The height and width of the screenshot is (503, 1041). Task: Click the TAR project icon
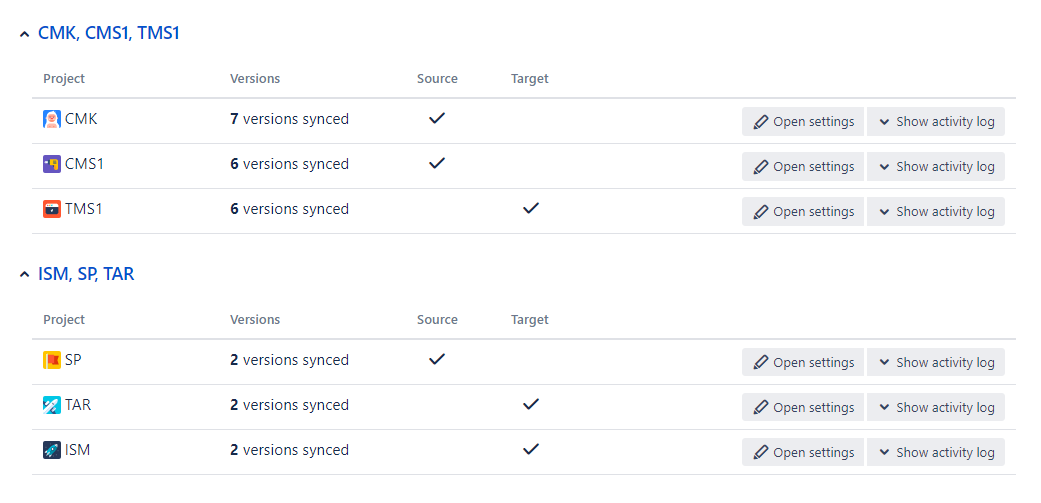(x=52, y=405)
